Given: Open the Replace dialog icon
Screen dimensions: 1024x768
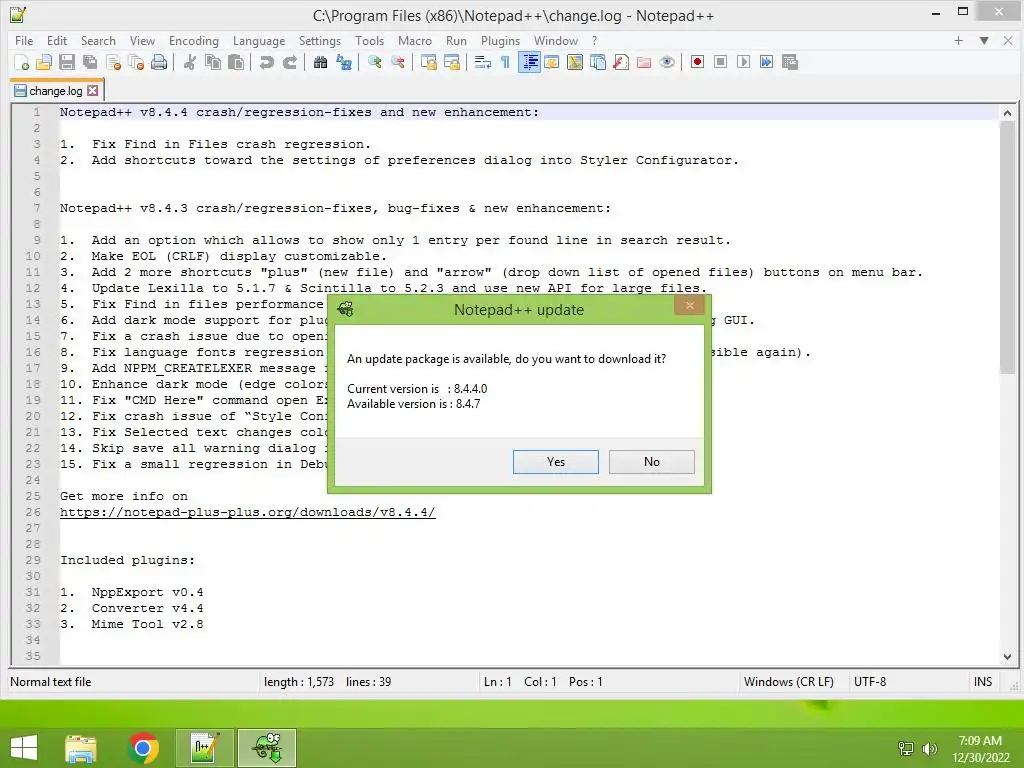Looking at the screenshot, I should tap(344, 62).
